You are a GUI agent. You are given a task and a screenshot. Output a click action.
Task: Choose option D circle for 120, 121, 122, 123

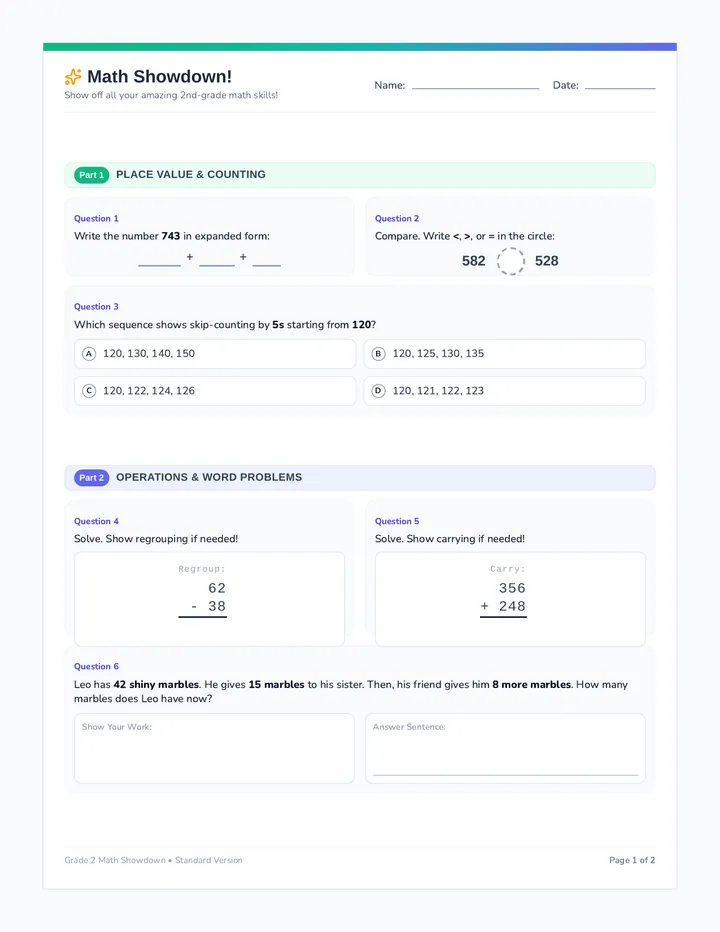378,391
